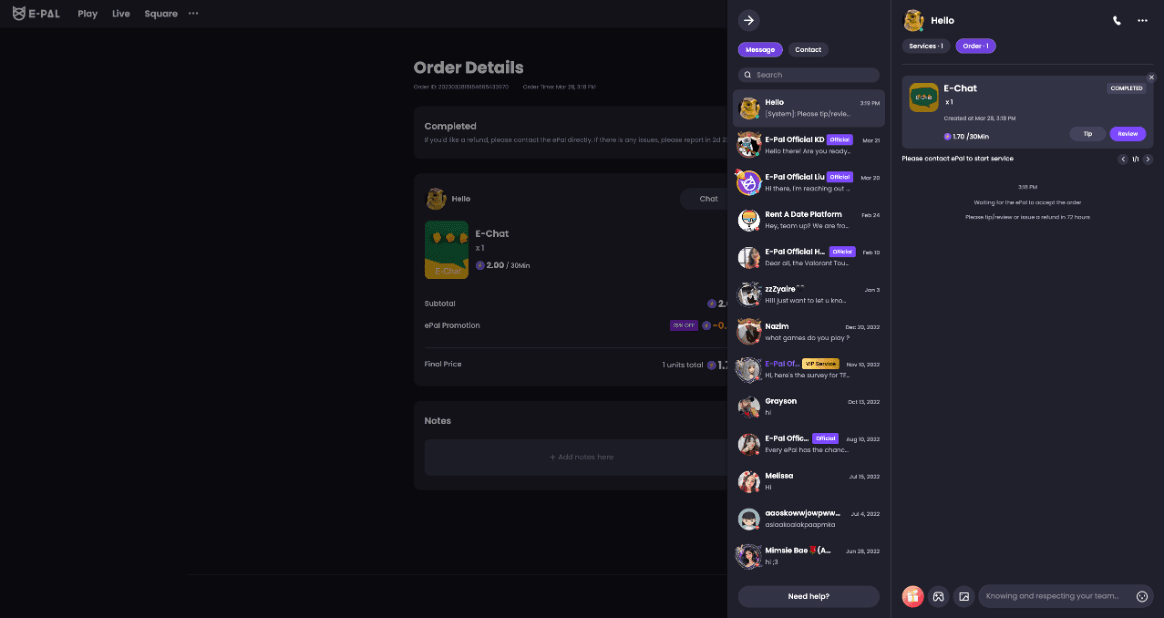Open the emoji picker icon
Viewport: 1164px width, 618px height.
pos(1142,596)
